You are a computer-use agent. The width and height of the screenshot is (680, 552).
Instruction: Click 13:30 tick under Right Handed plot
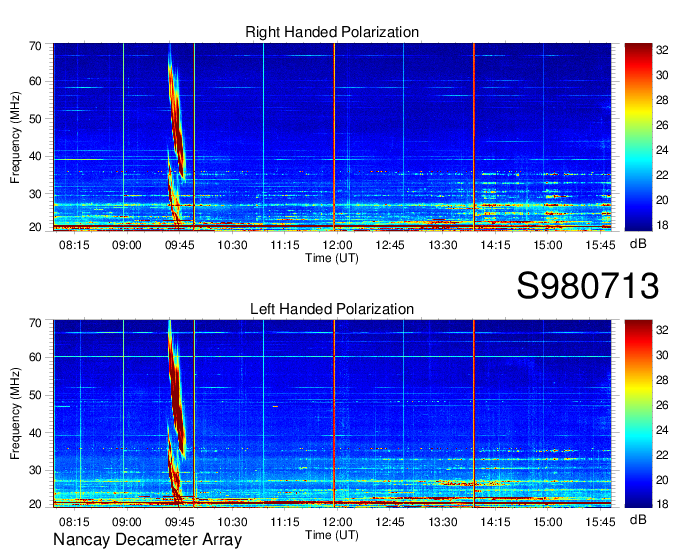click(x=442, y=245)
